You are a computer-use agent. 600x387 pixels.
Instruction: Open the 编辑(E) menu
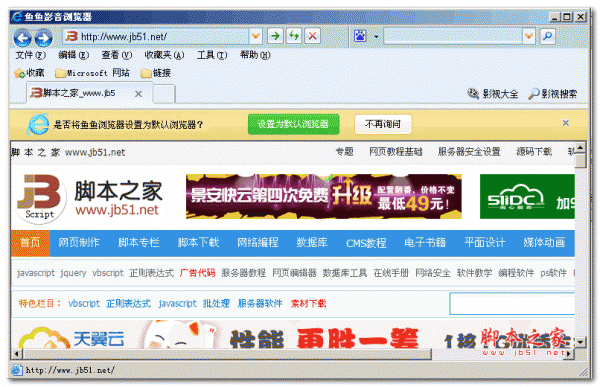coord(73,55)
